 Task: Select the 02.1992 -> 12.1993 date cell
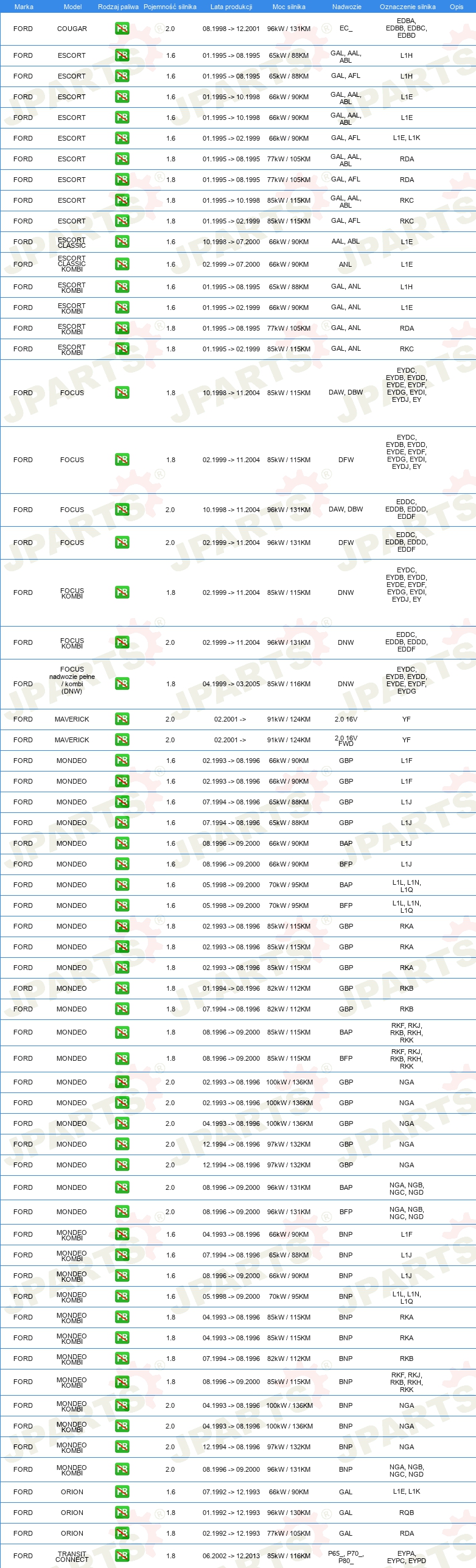click(231, 1533)
